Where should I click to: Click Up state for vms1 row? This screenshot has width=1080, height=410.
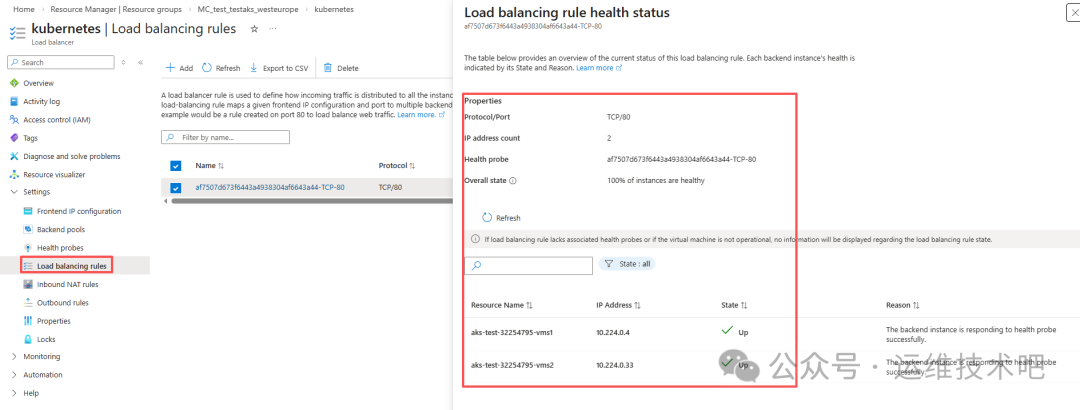point(734,331)
